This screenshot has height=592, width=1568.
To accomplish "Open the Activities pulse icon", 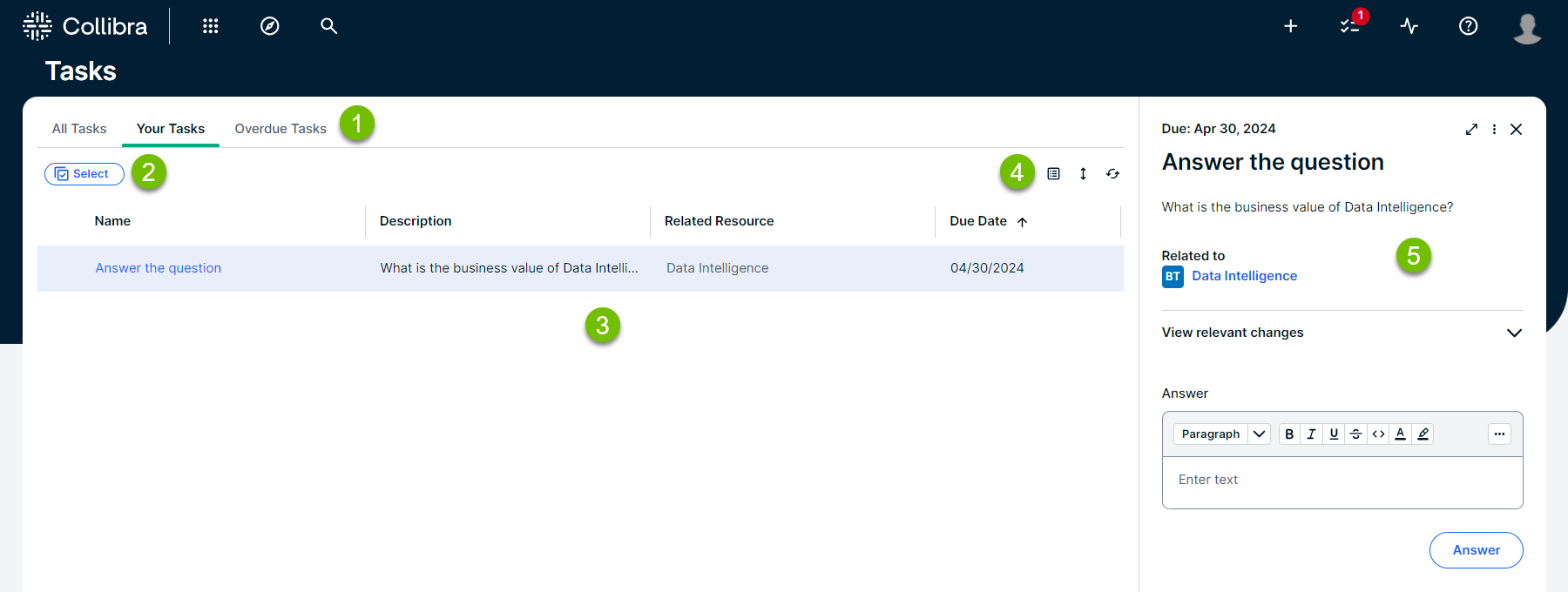I will tap(1409, 26).
